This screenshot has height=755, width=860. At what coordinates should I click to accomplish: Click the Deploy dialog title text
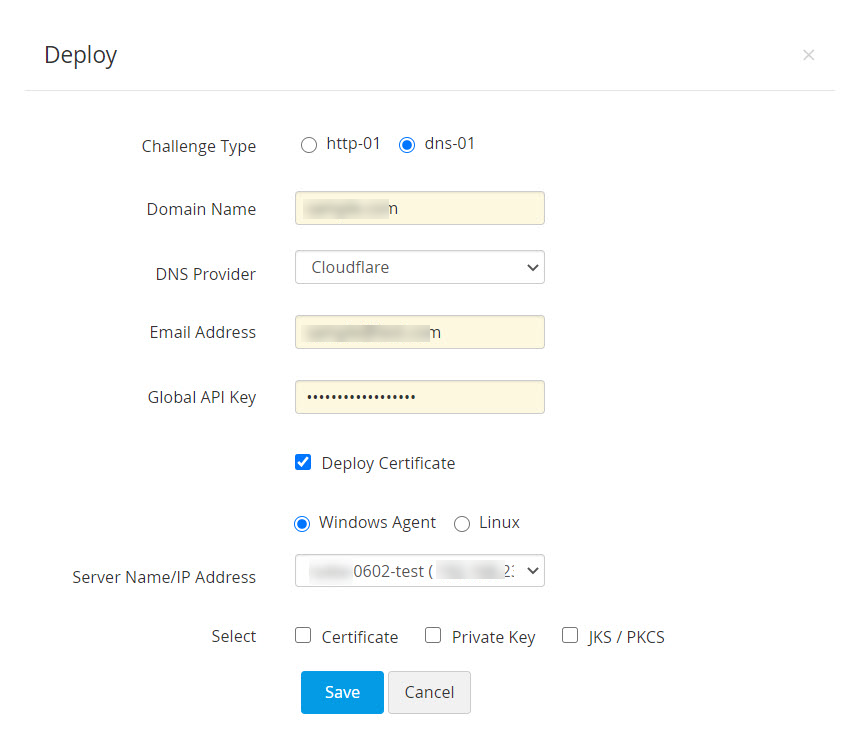[x=79, y=55]
